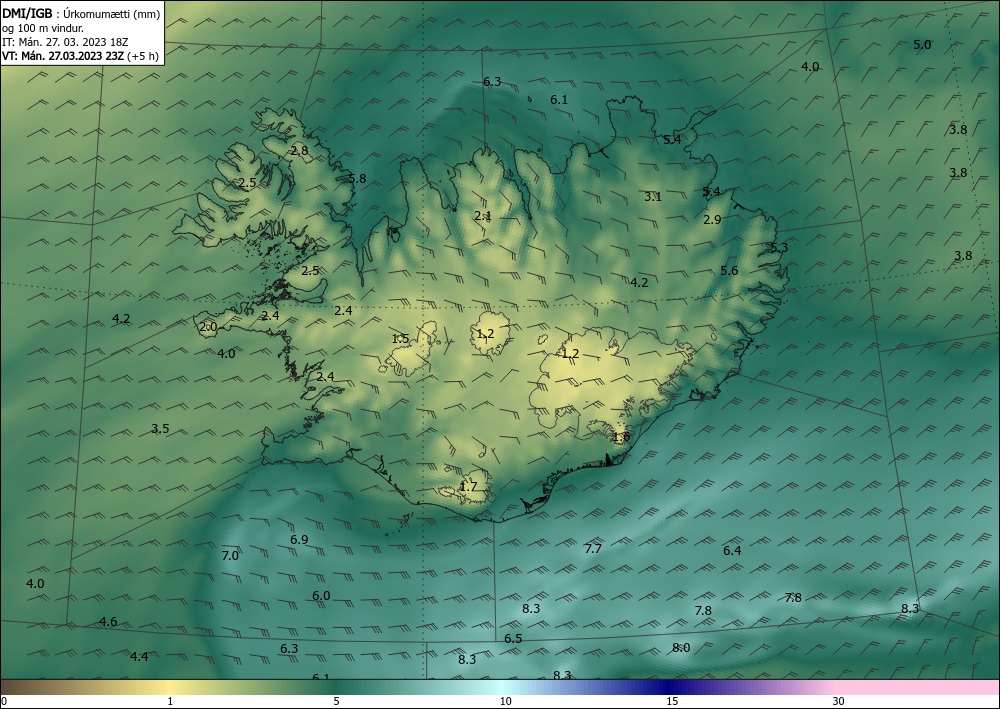Click the map value "7.7"

pyautogui.click(x=593, y=549)
